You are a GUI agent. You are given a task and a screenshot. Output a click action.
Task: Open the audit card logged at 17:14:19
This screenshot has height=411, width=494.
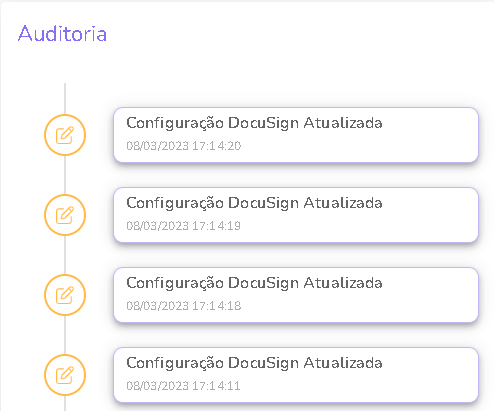pyautogui.click(x=296, y=215)
